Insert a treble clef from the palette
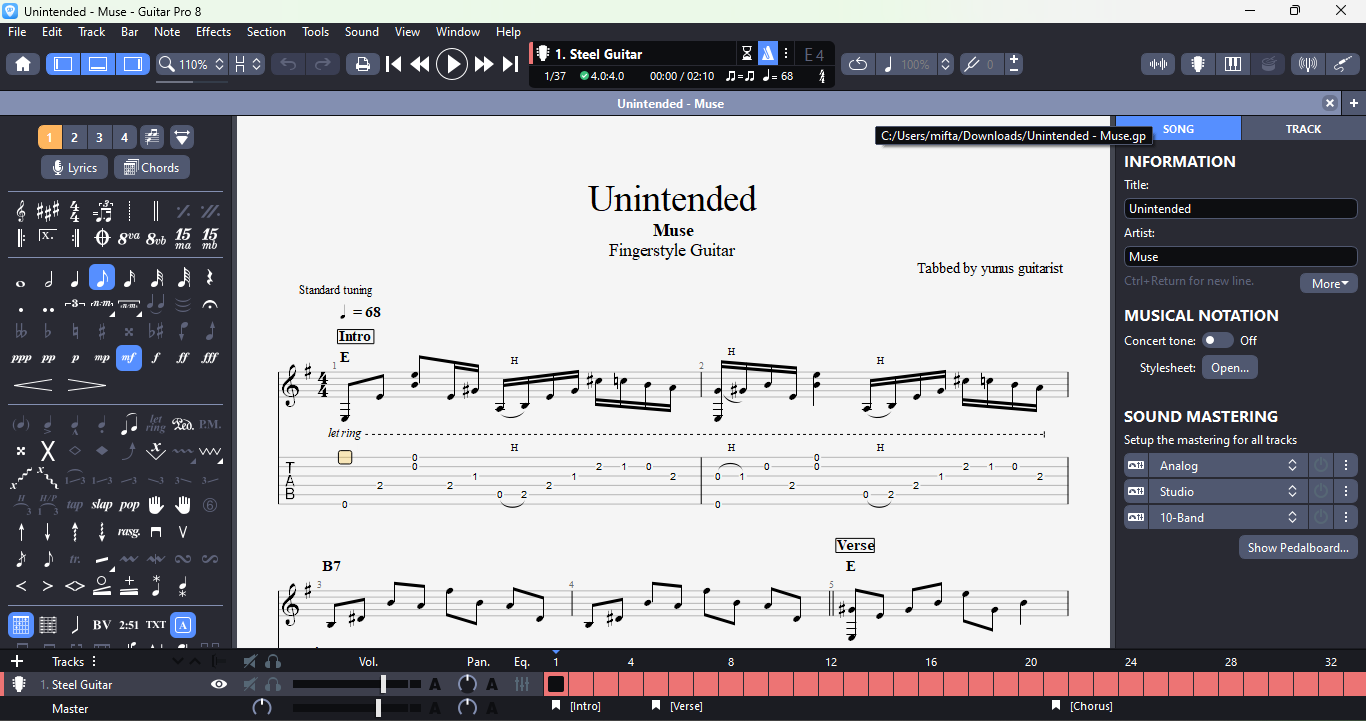 coord(21,211)
